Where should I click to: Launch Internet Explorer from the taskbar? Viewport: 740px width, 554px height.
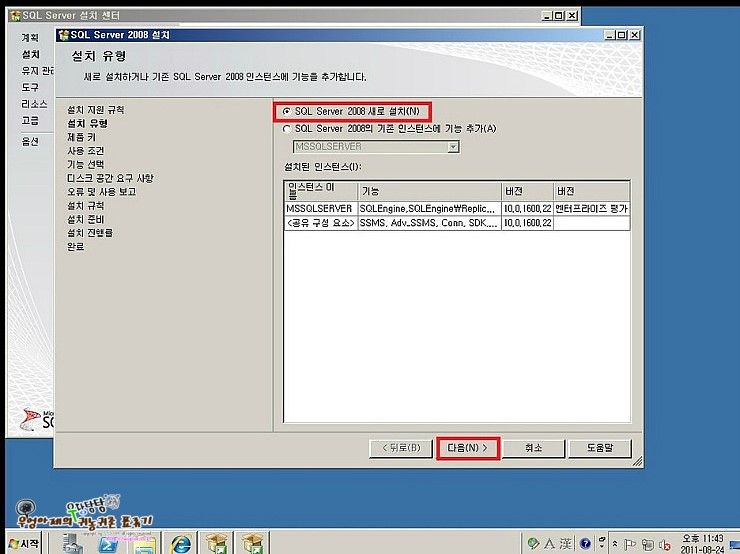click(x=181, y=544)
